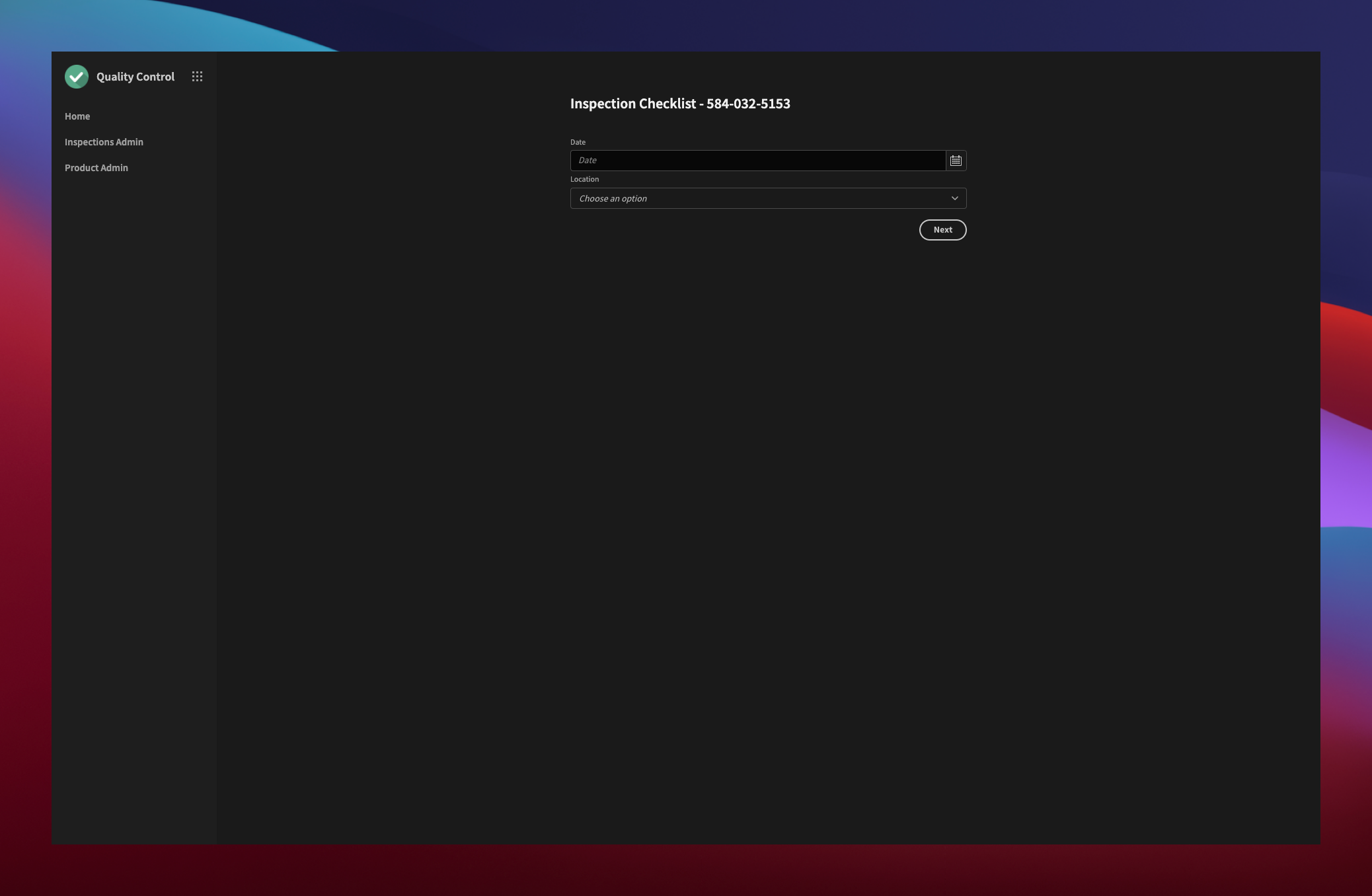Click Next to proceed to next step
The height and width of the screenshot is (896, 1372).
[942, 229]
